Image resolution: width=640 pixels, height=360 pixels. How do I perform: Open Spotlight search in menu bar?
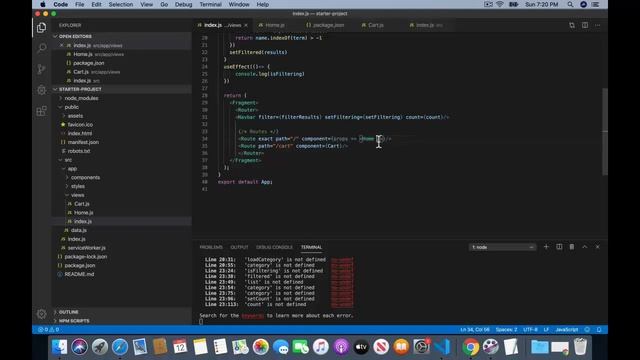click(570, 4)
